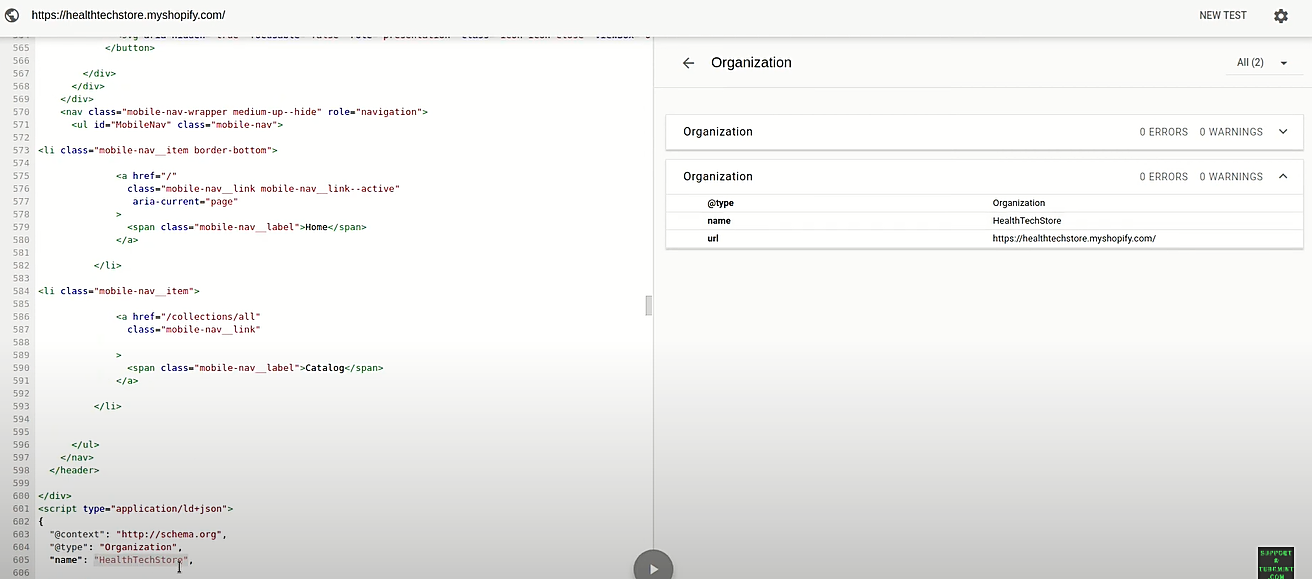Click the @type row label
Image resolution: width=1312 pixels, height=579 pixels.
720,203
